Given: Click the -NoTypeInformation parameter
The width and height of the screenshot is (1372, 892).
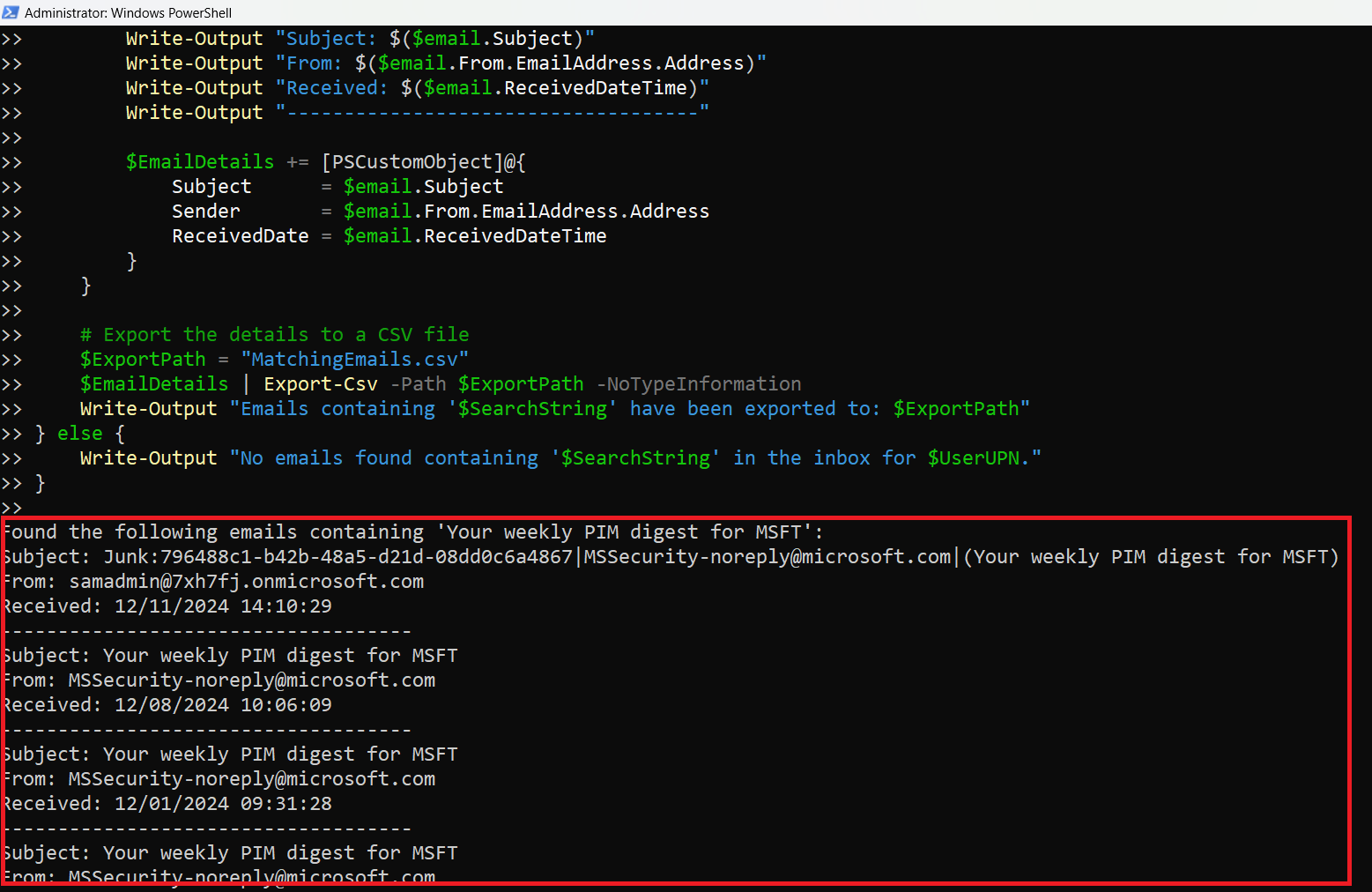Looking at the screenshot, I should pos(699,384).
